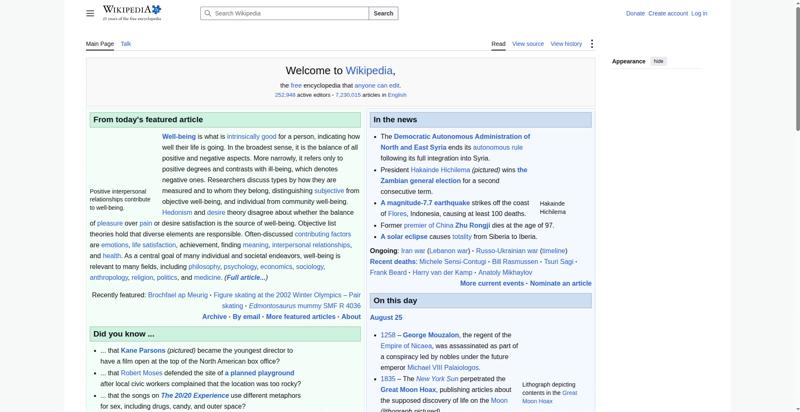Open 'A solar eclipse' link
800x412 pixels.
(x=404, y=237)
